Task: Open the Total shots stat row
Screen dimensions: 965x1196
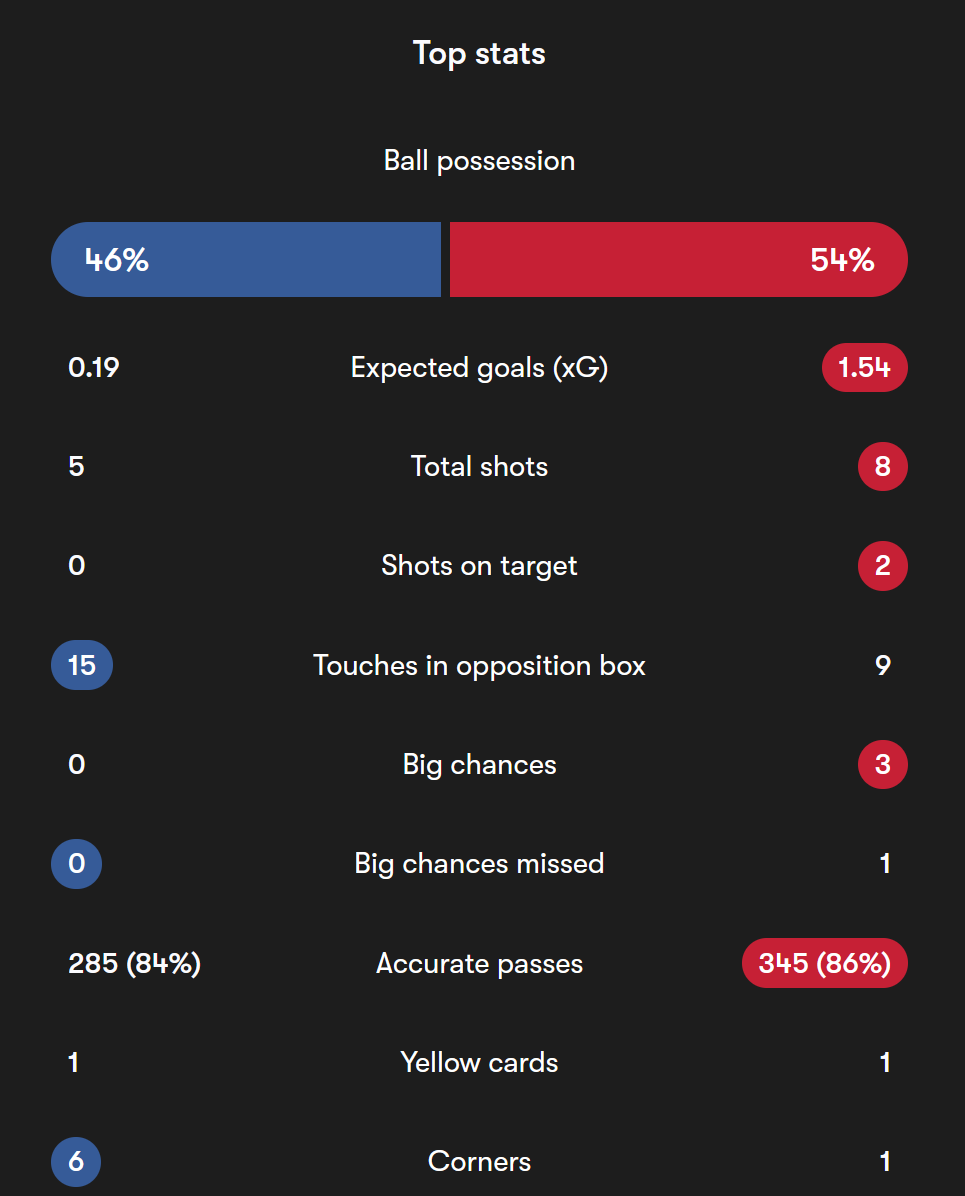Action: 479,466
